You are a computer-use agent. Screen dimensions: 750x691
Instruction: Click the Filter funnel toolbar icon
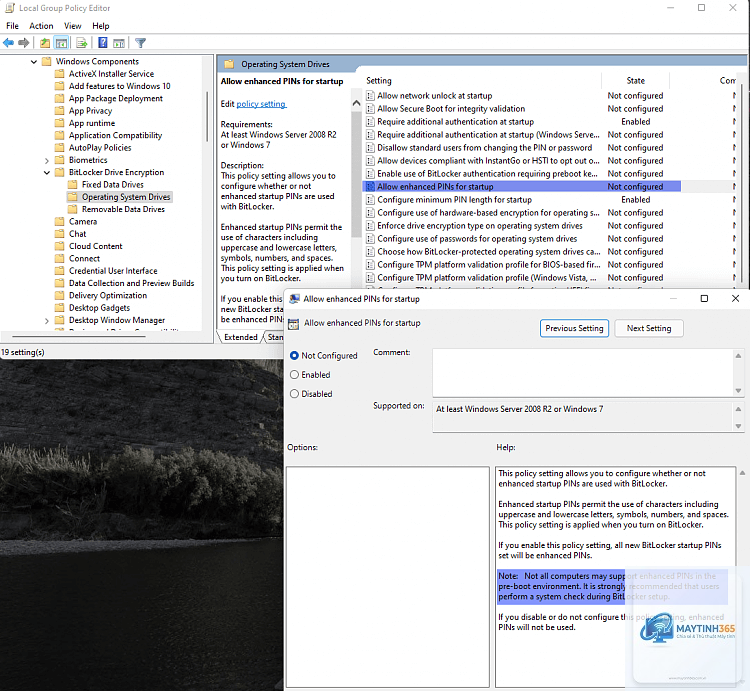[140, 43]
